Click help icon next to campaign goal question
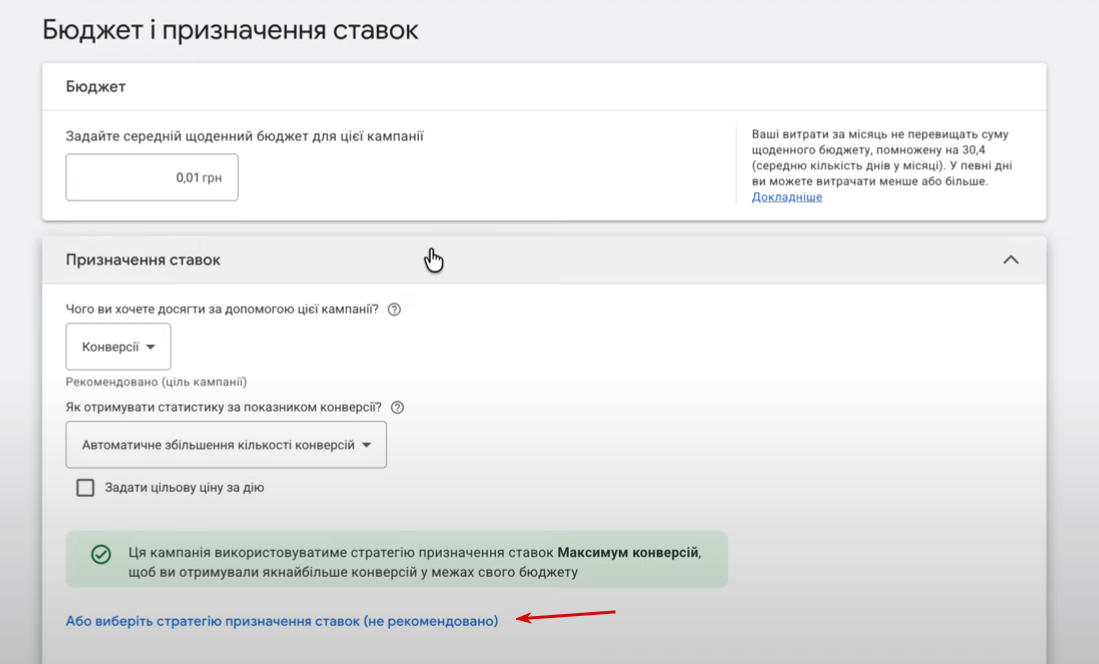The width and height of the screenshot is (1099, 664). [x=395, y=309]
